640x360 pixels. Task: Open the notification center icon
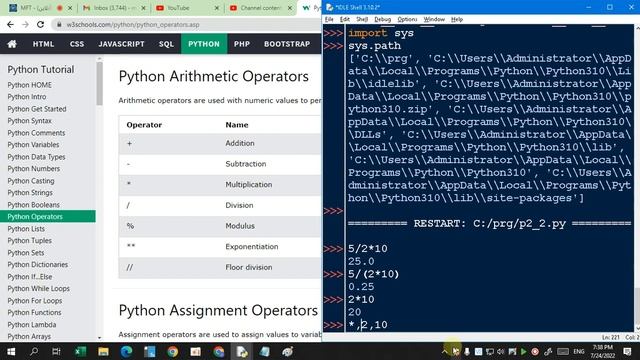(627, 351)
